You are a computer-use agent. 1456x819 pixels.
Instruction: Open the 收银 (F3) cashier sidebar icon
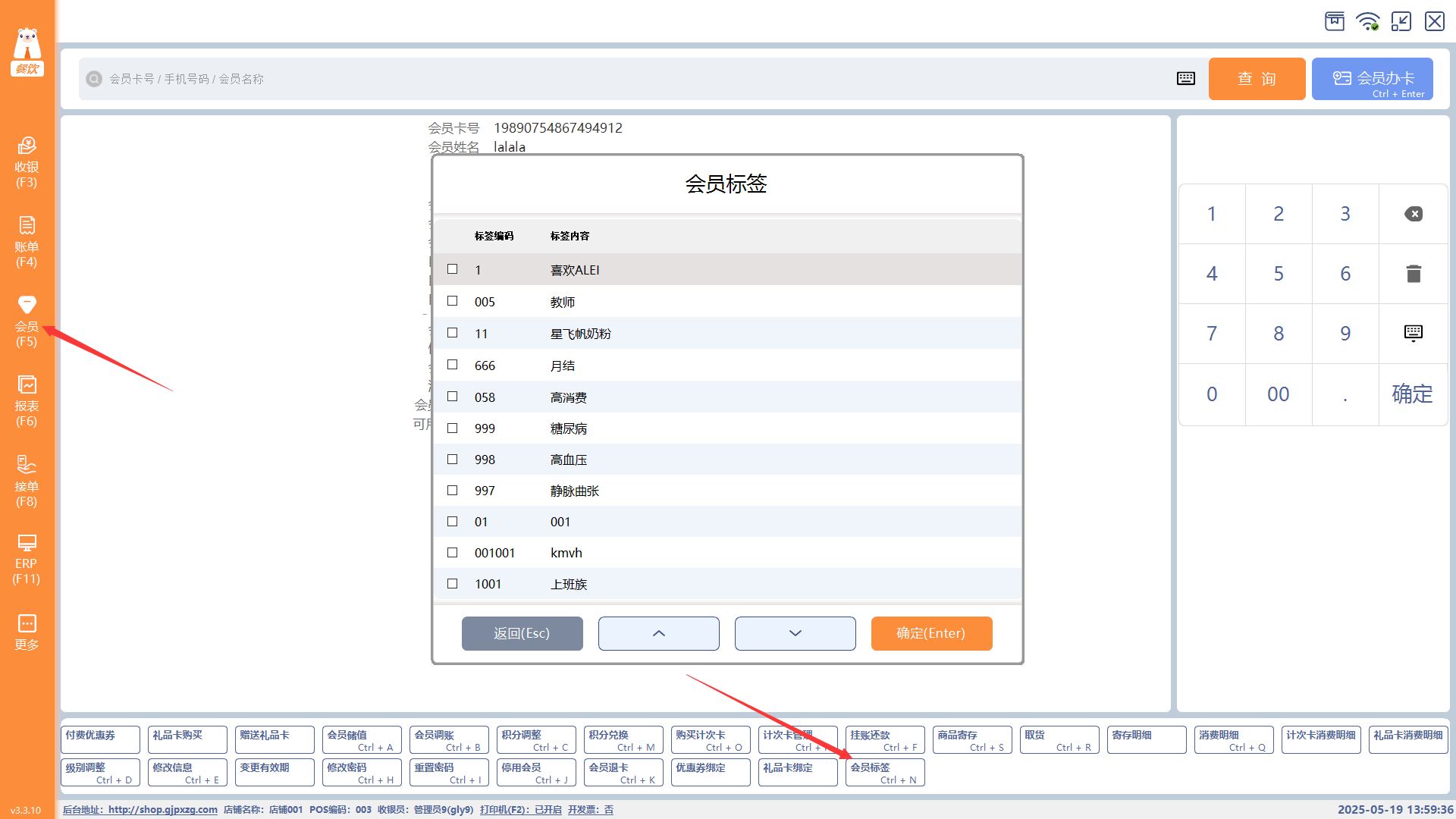27,162
